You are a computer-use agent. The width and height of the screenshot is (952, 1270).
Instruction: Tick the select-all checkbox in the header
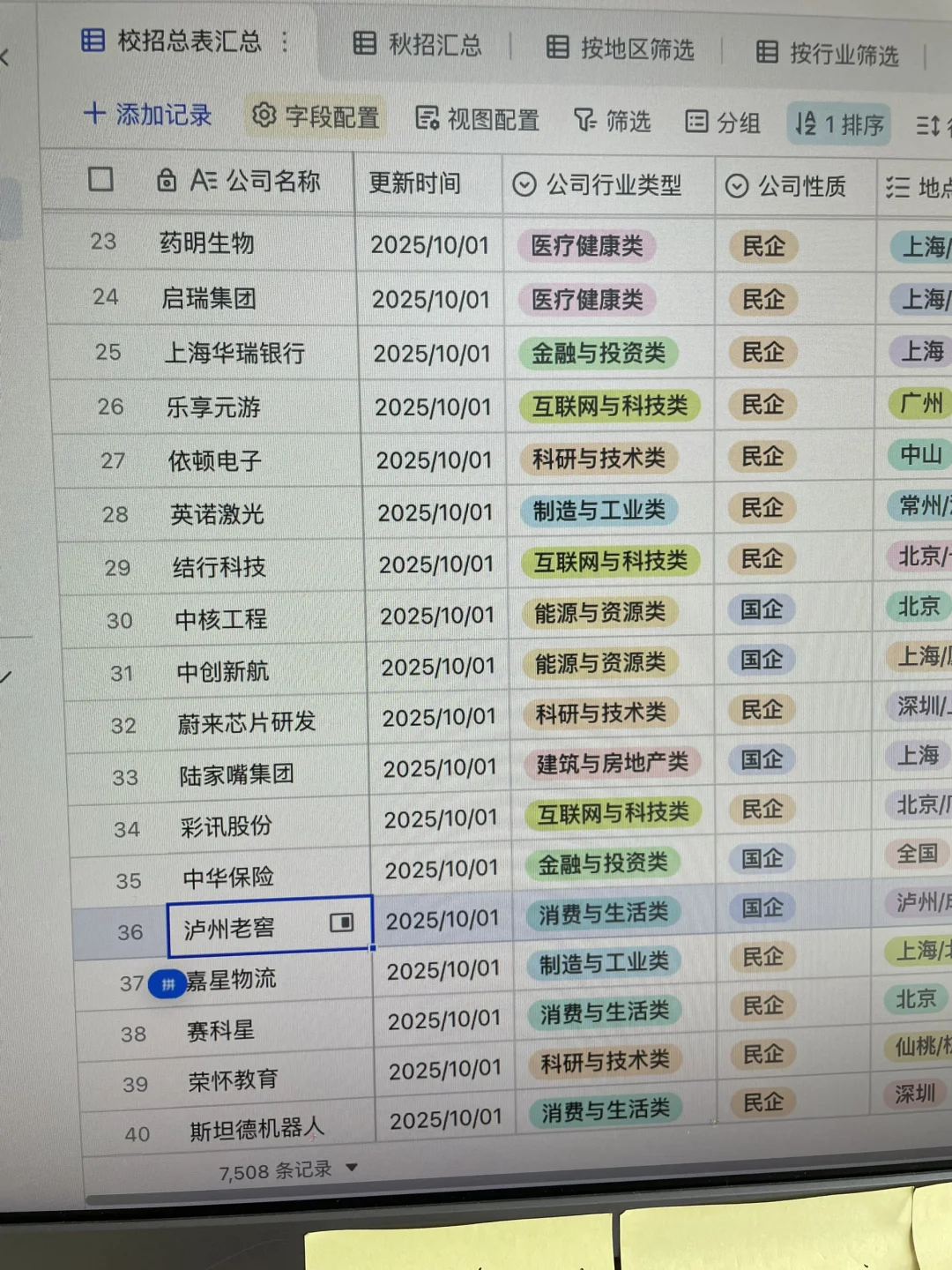[x=100, y=179]
